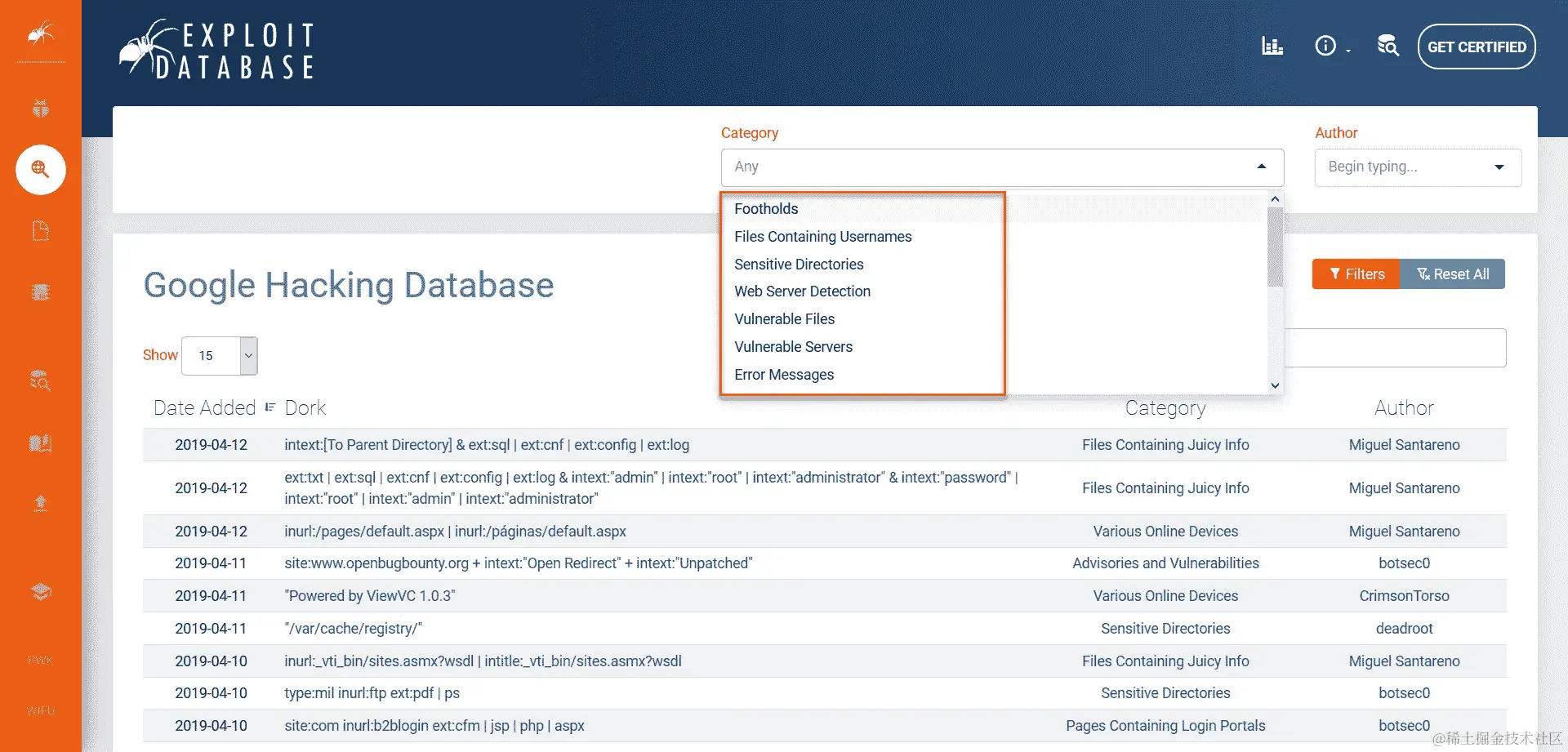Select Vulnerable Files option

784,319
